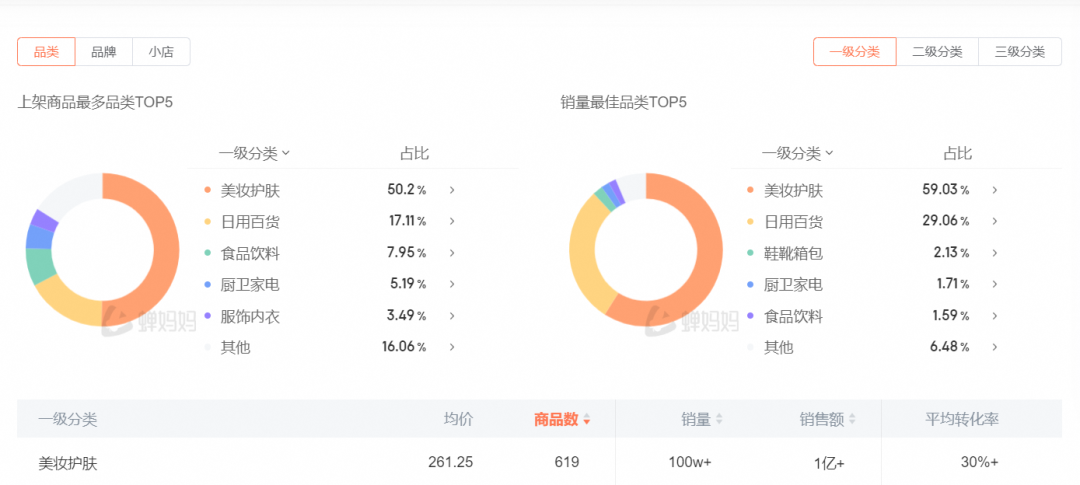The height and width of the screenshot is (485, 1080).
Task: Click yellow segment of right donut chart
Action: 584,255
